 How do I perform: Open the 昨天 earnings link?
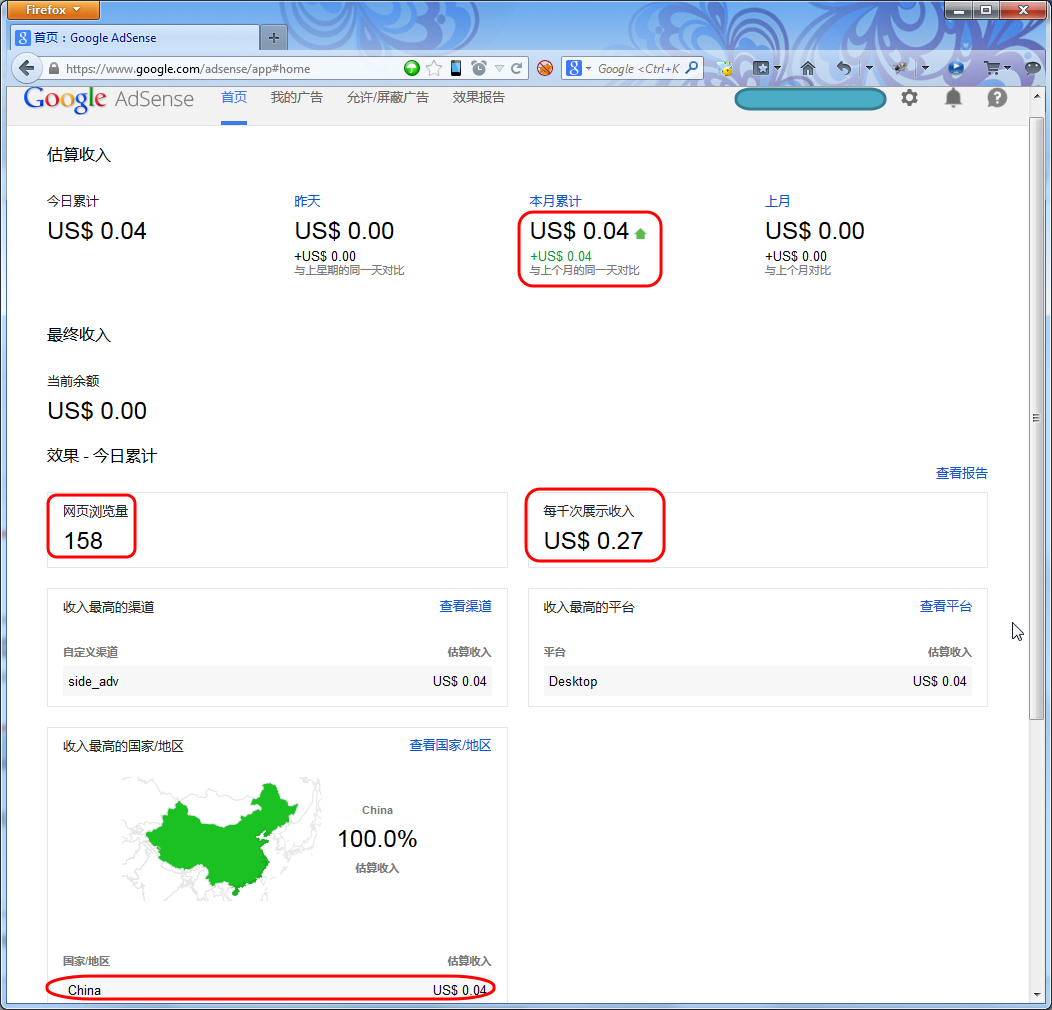coord(307,201)
